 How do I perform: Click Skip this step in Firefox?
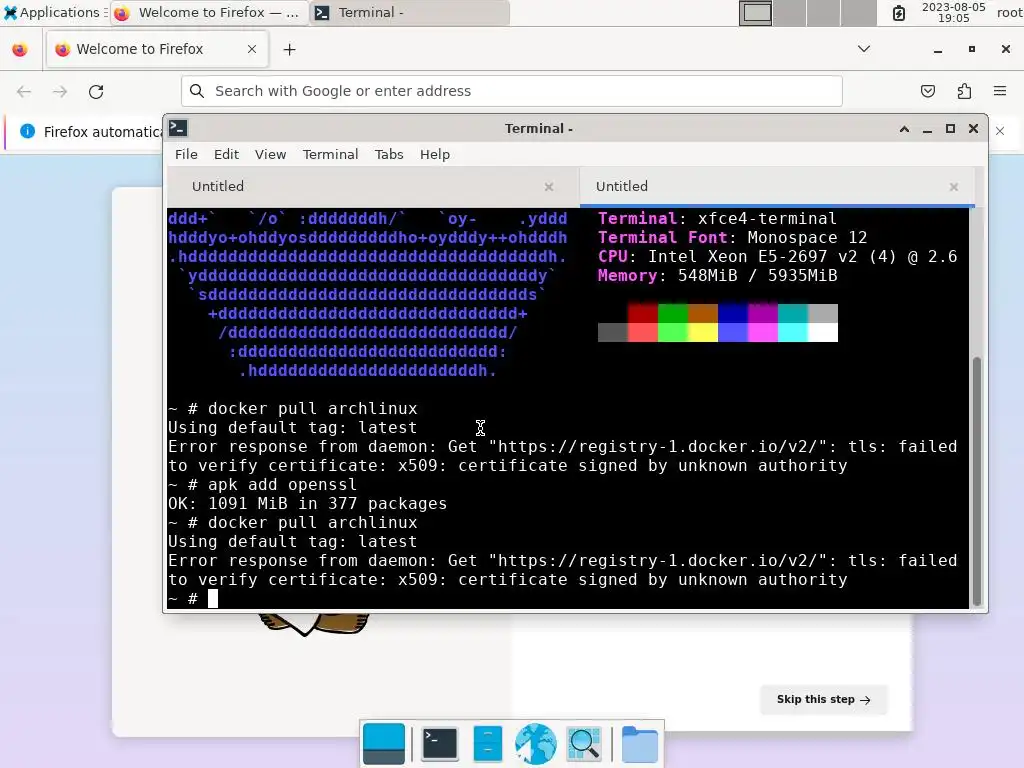coord(824,699)
